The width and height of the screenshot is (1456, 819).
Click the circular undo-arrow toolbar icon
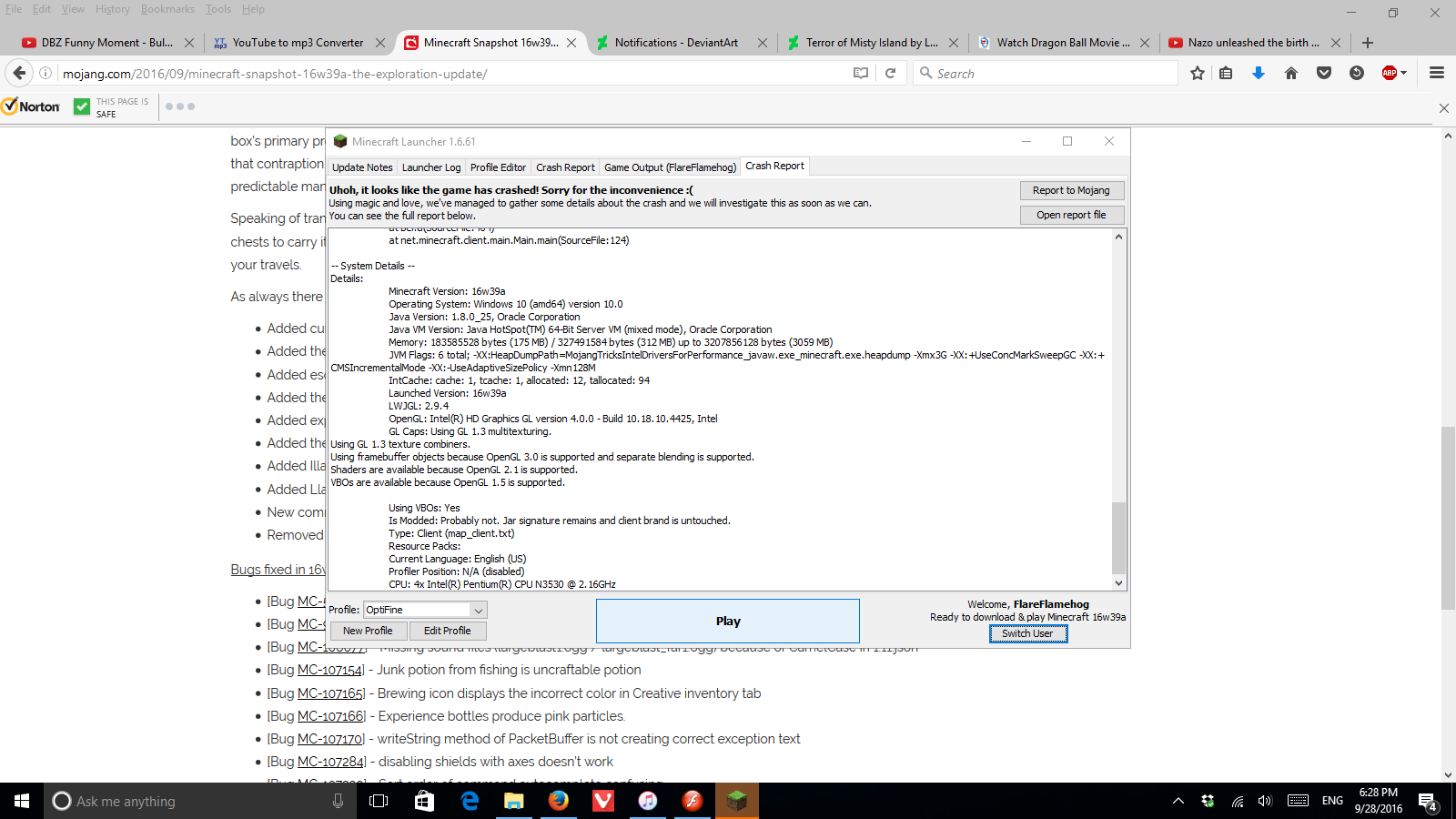point(1357,73)
